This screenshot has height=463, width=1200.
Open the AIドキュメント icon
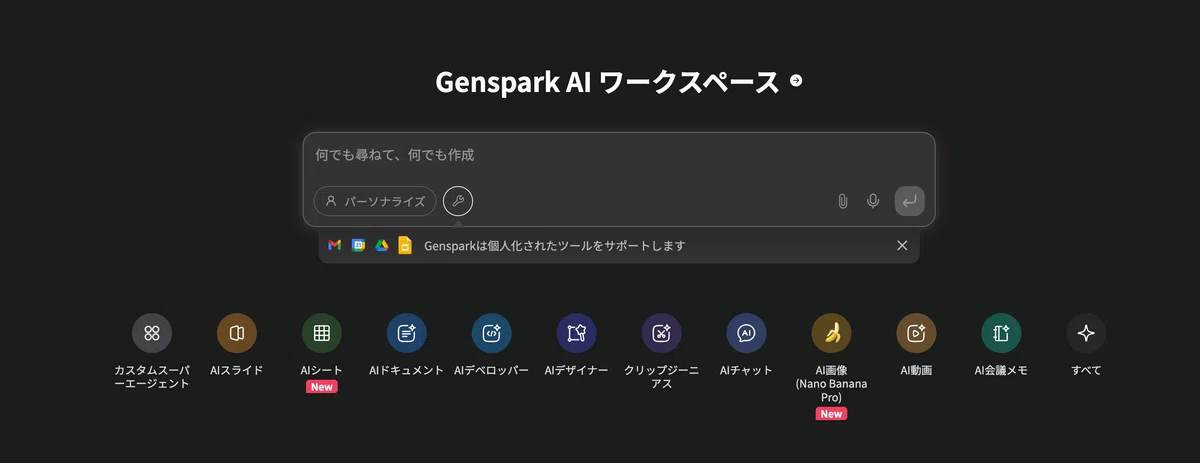(407, 333)
